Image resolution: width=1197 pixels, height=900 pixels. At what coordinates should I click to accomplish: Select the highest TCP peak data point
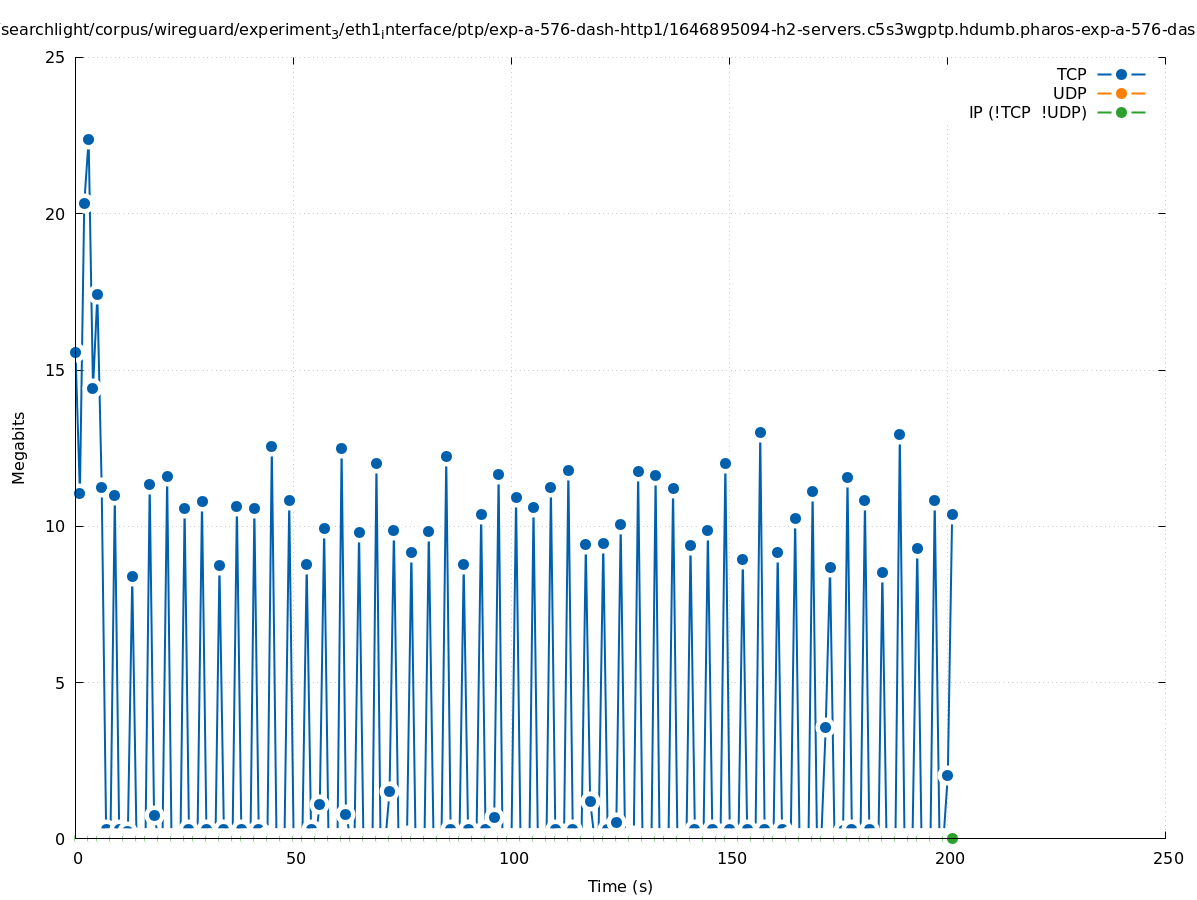[x=88, y=140]
